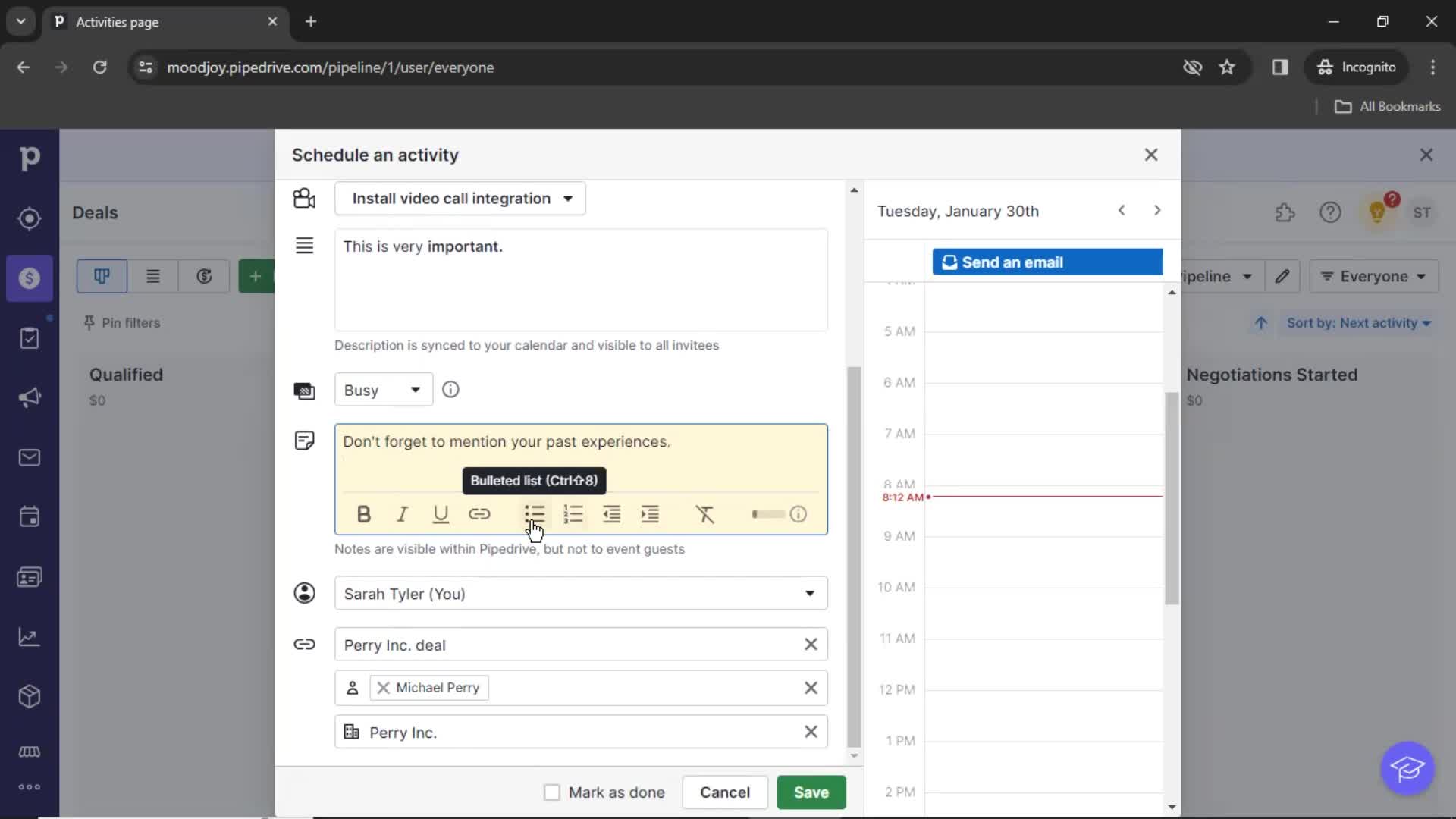This screenshot has width=1456, height=819.
Task: Click the Bulleted list icon
Action: tap(534, 514)
